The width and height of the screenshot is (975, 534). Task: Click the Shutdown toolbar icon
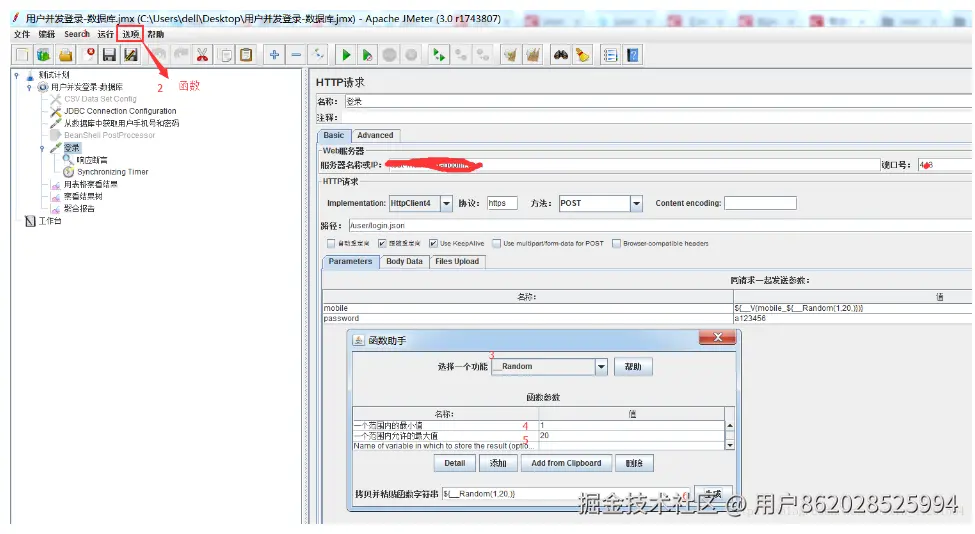[411, 55]
